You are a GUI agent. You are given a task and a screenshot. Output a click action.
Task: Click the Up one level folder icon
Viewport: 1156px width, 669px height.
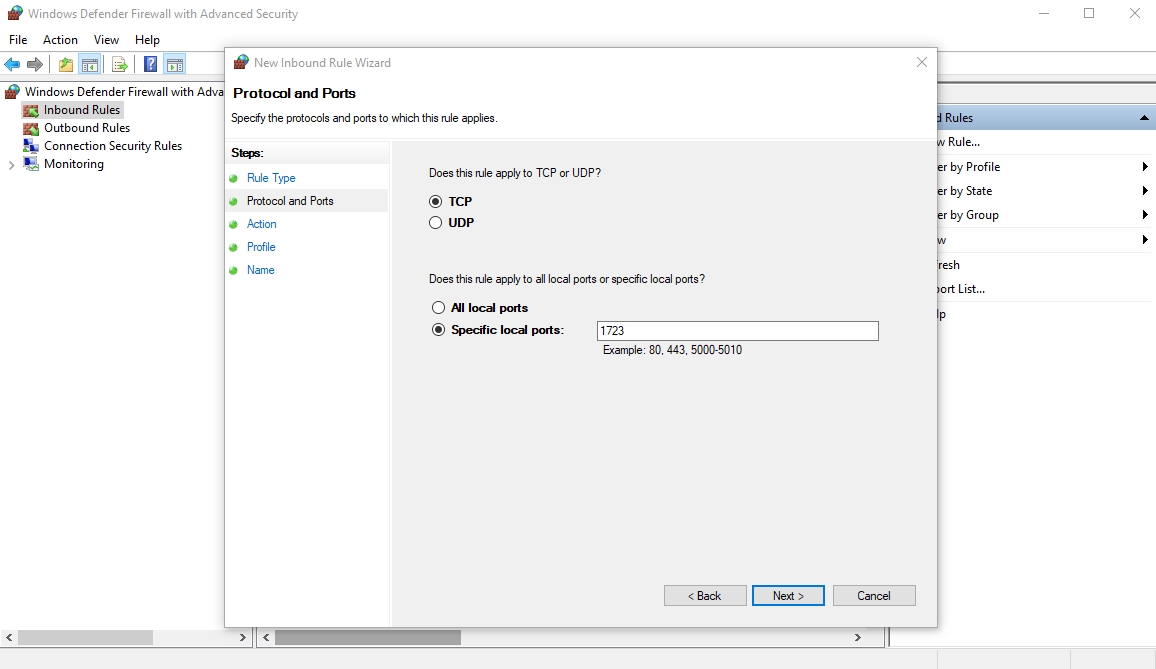pos(66,65)
